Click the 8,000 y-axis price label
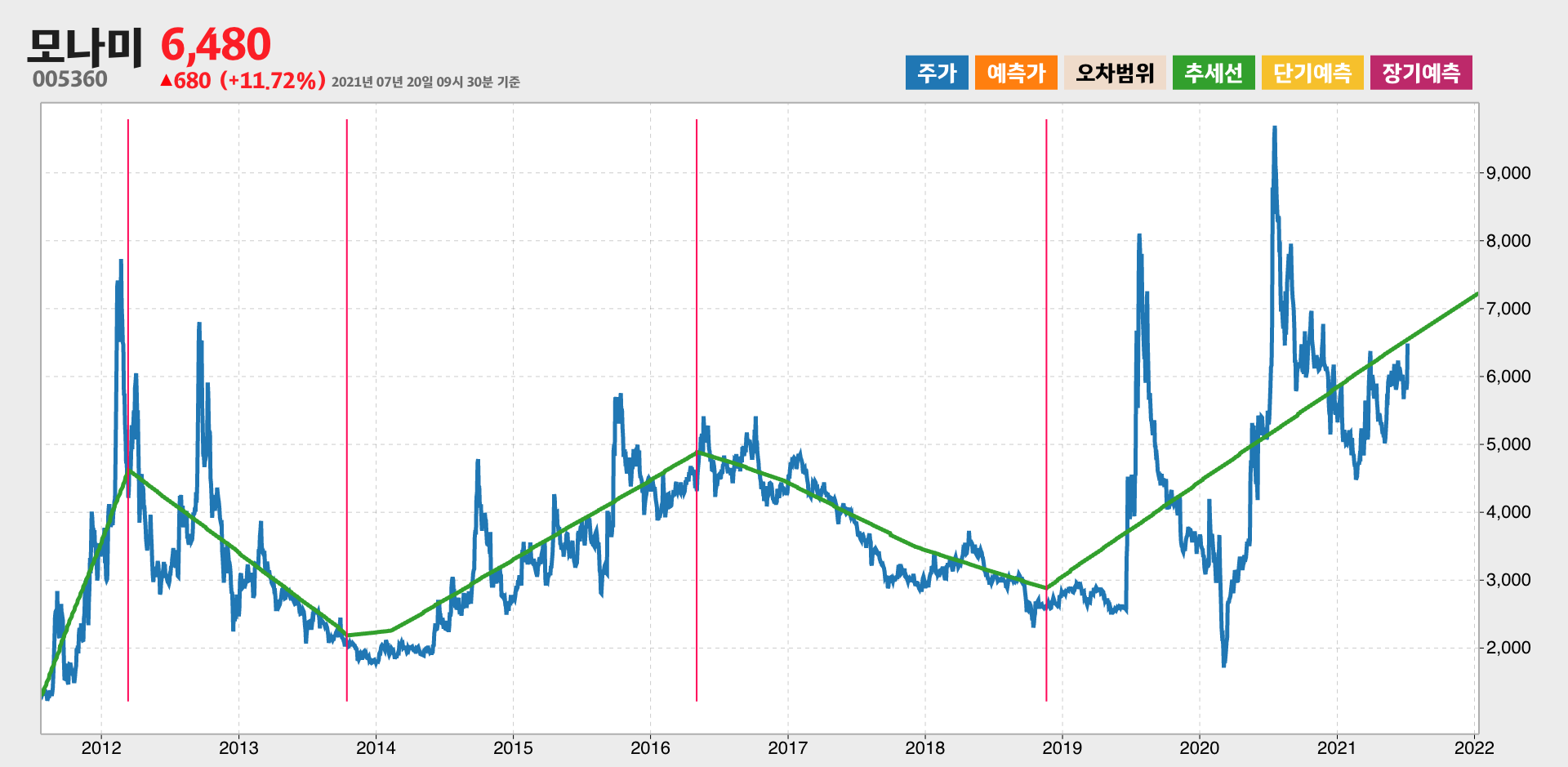The image size is (1568, 767). click(x=1508, y=241)
